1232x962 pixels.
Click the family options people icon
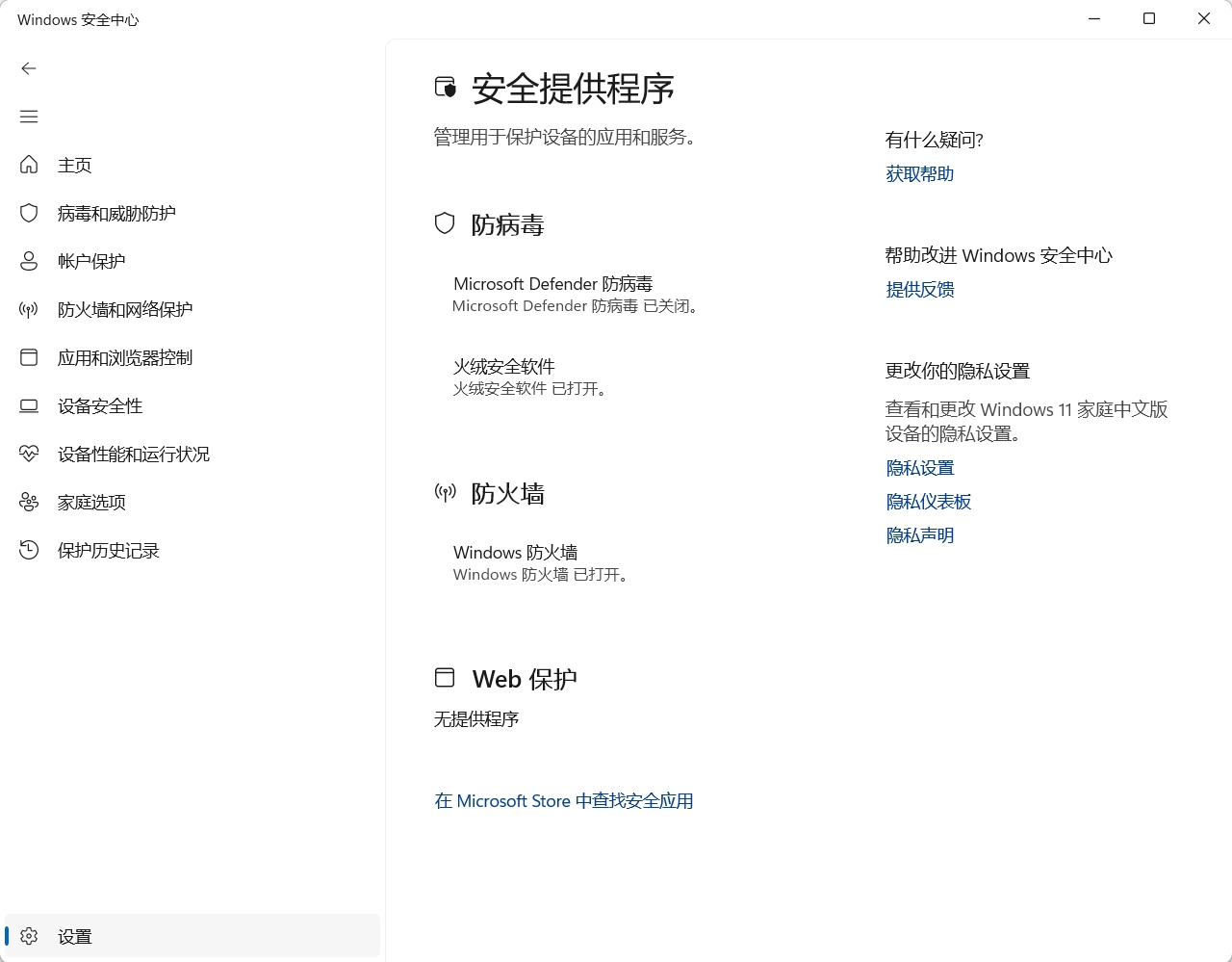point(29,502)
